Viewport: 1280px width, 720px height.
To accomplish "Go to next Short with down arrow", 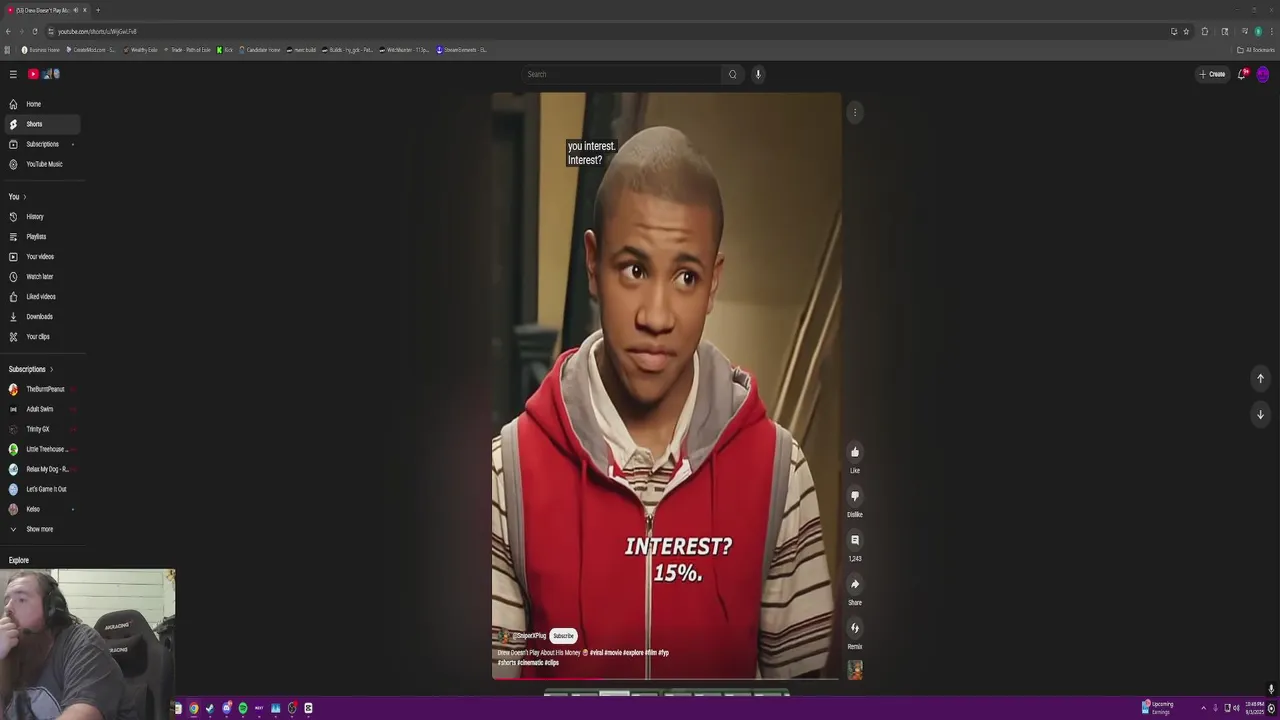I will pos(1260,414).
